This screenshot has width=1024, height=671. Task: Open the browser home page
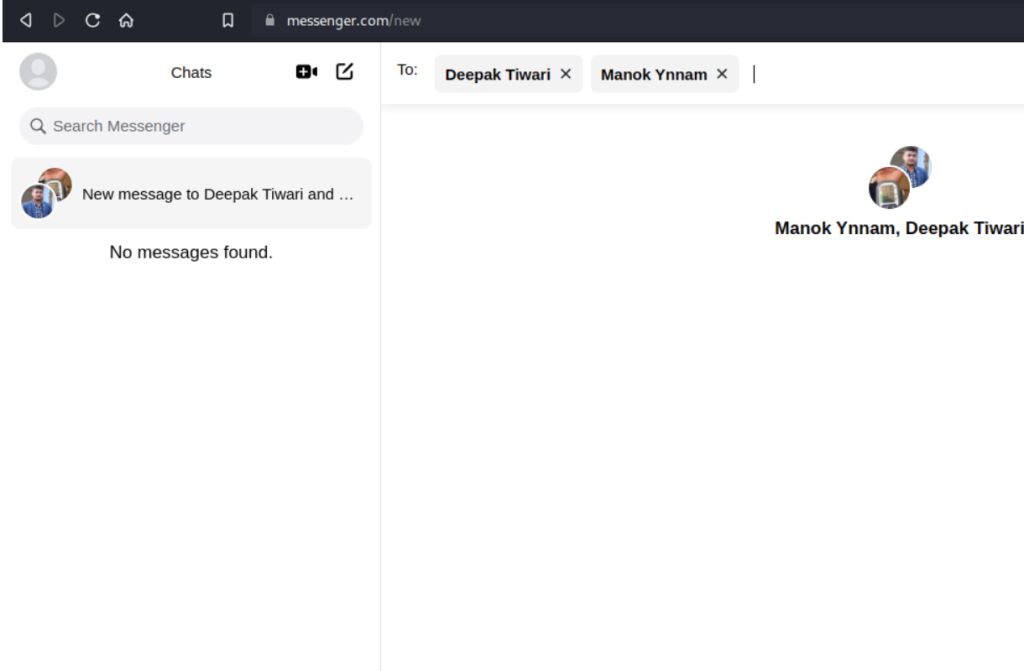126,20
